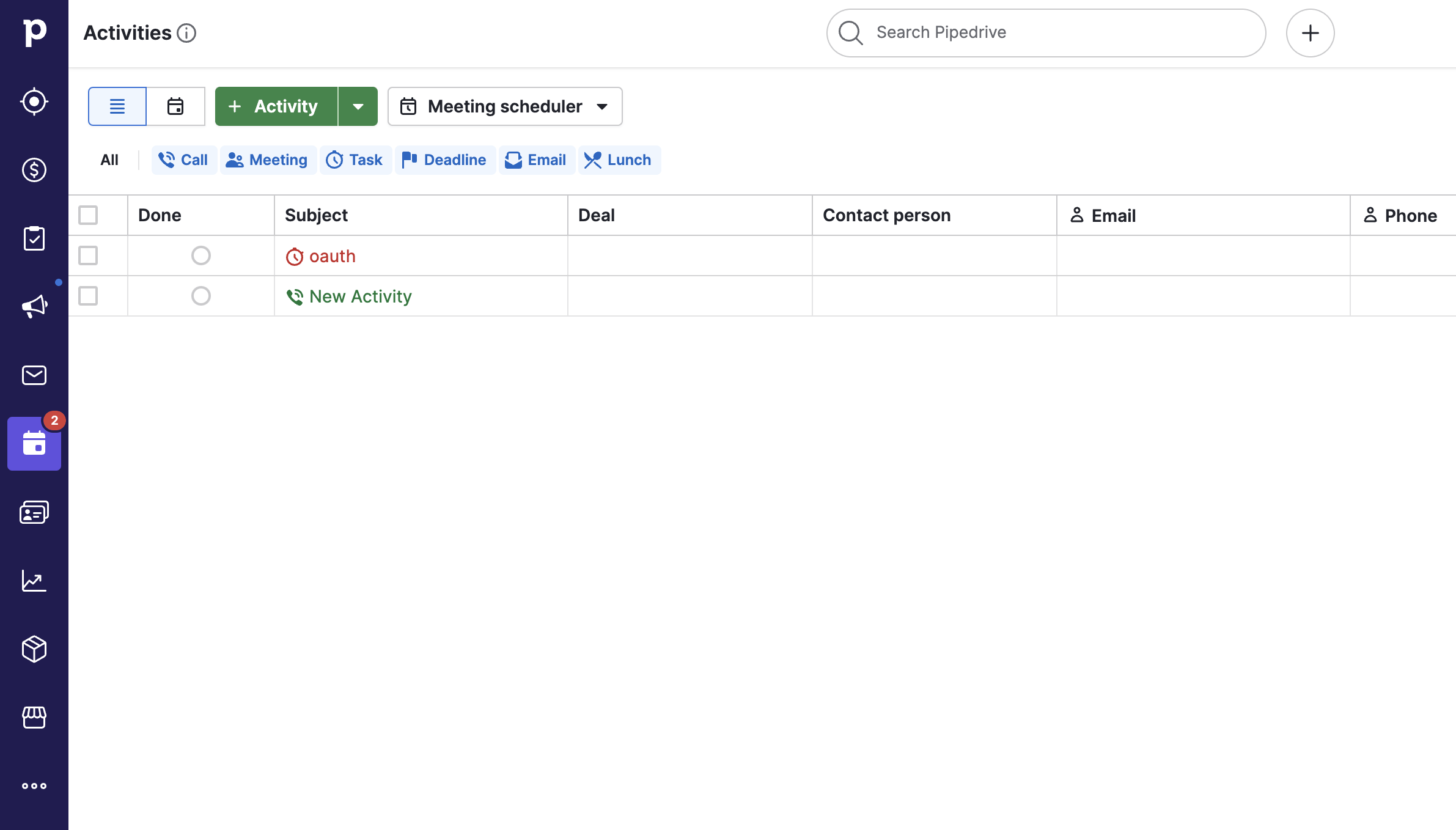Open Products using the box icon
Viewport: 1456px width, 830px height.
pyautogui.click(x=34, y=649)
